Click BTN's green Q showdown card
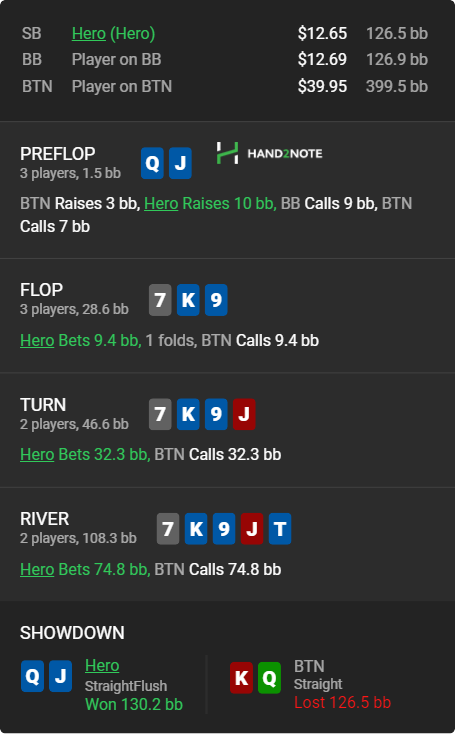 [x=269, y=677]
